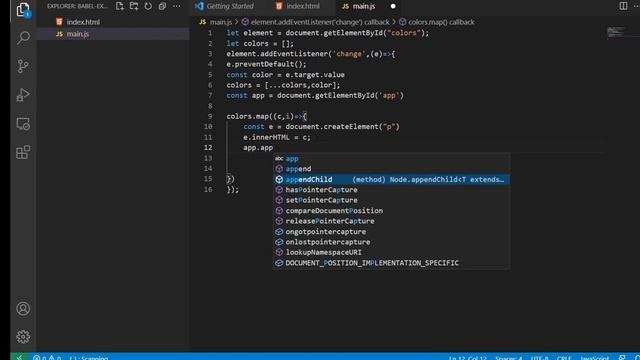This screenshot has width=640, height=360.
Task: Click UTF-8 encoding in status bar
Action: pyautogui.click(x=539, y=358)
